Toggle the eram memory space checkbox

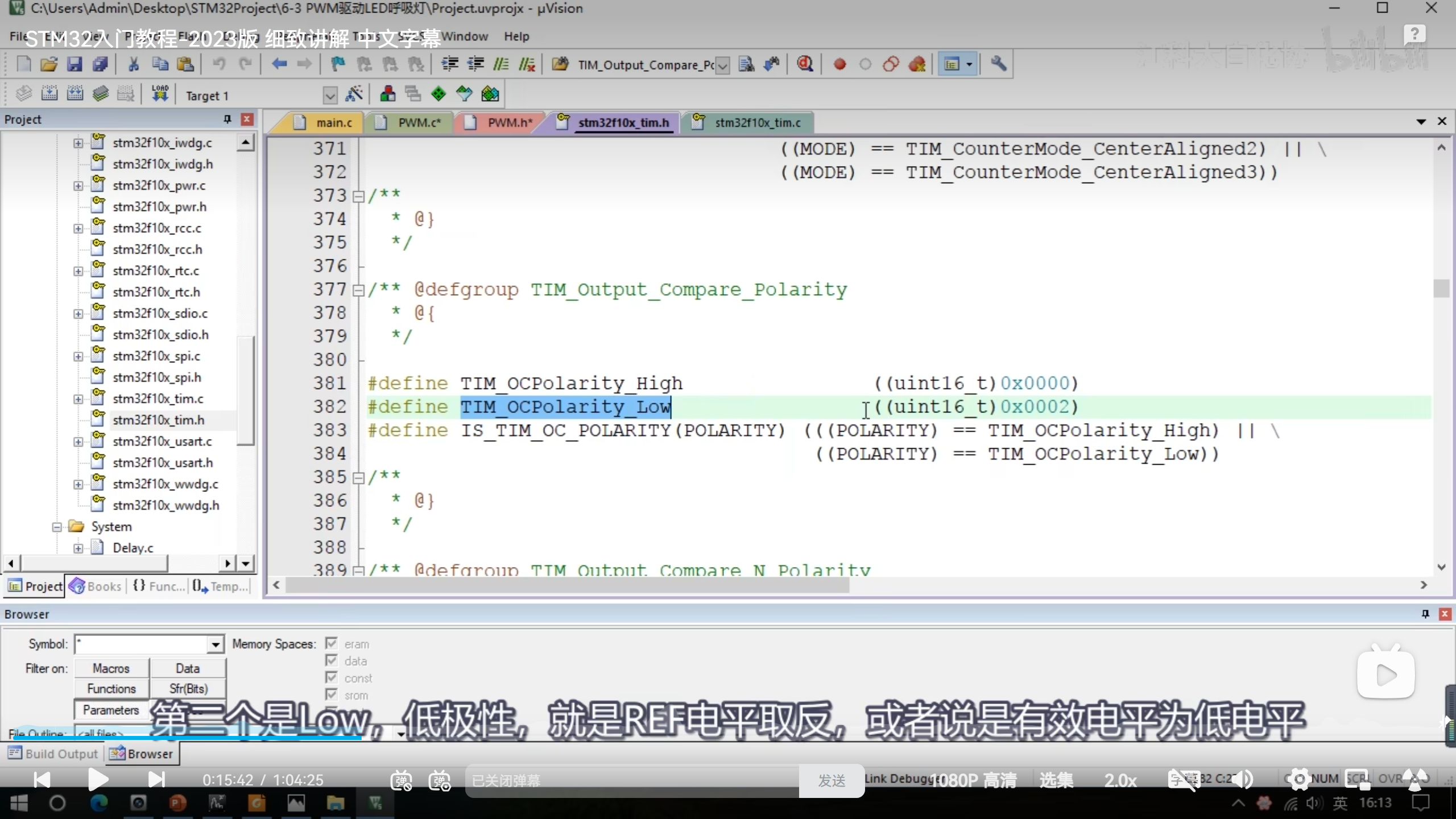coord(332,643)
